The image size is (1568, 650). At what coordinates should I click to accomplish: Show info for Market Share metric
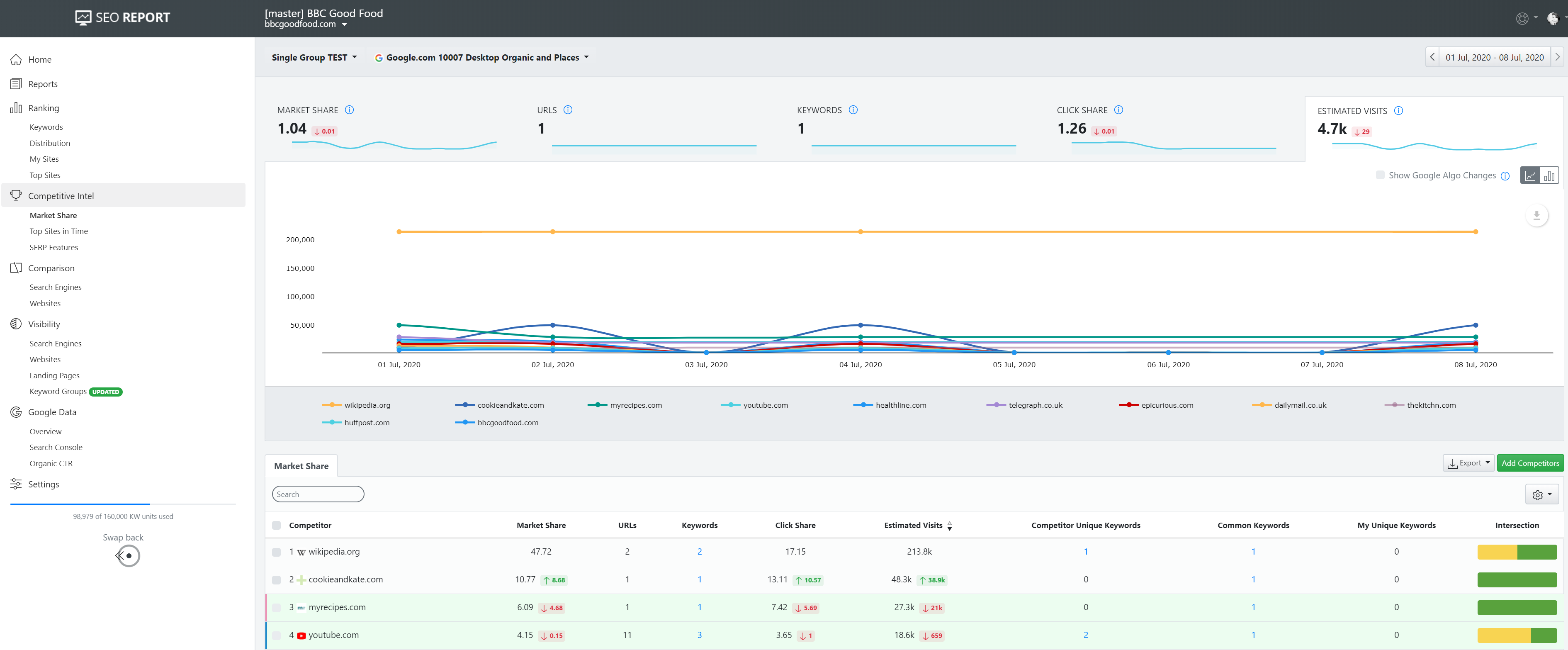[x=350, y=110]
